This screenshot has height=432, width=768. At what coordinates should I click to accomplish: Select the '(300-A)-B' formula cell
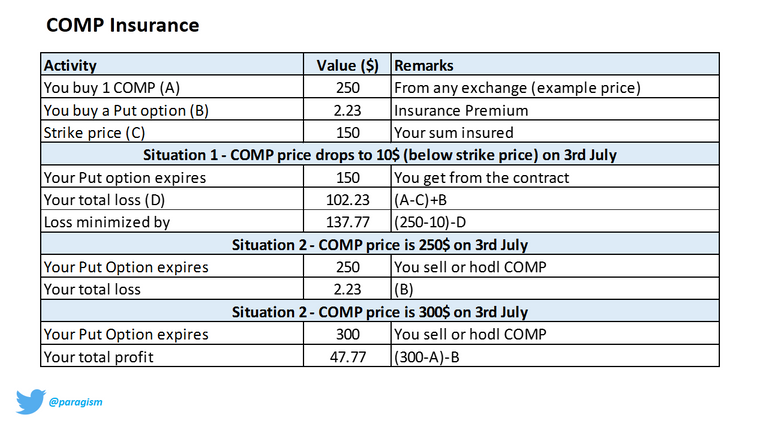tap(555, 356)
